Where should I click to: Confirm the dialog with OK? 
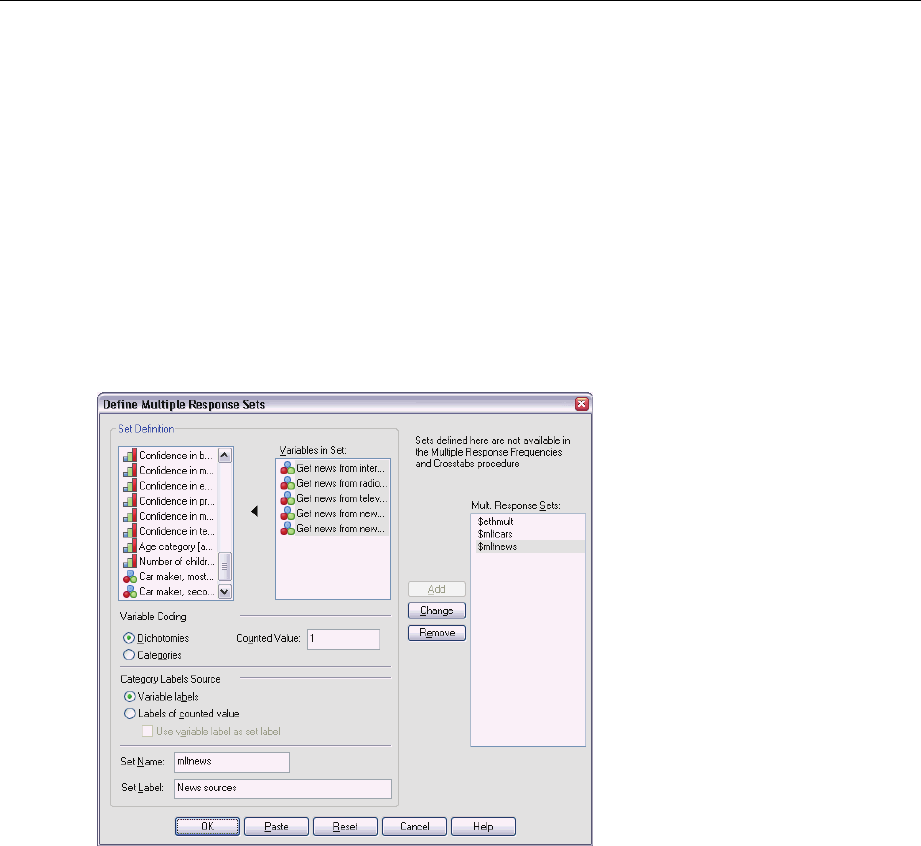(207, 826)
